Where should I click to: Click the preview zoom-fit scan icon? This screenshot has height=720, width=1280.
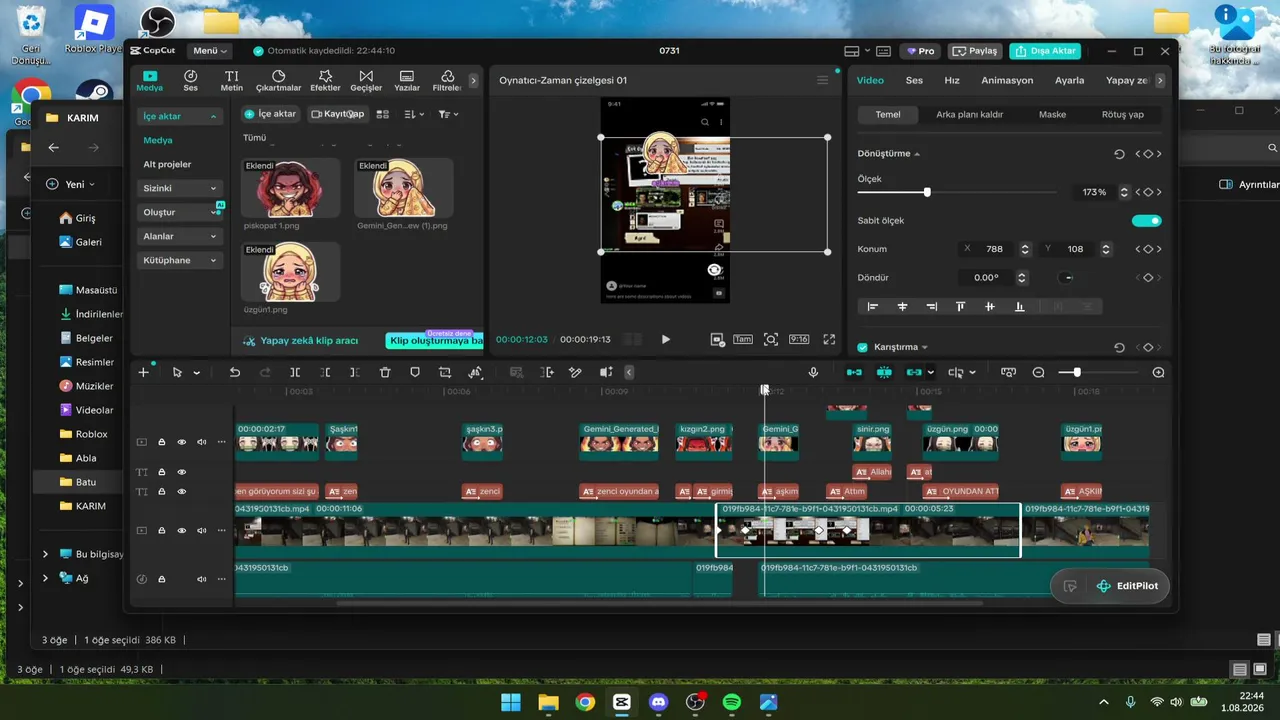pyautogui.click(x=771, y=339)
